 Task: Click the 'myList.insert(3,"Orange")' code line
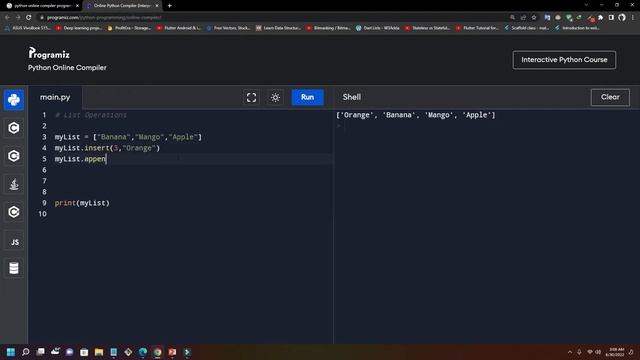coord(107,148)
